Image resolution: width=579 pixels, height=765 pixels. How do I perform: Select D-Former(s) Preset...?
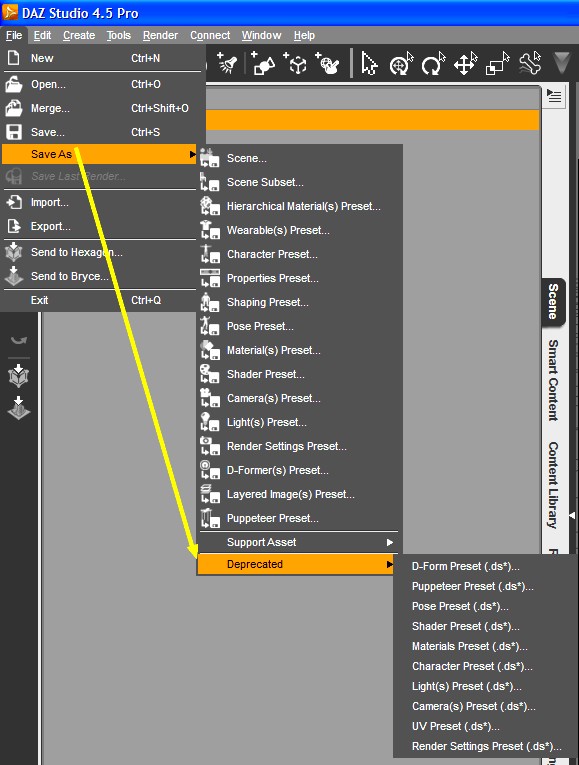(x=298, y=470)
